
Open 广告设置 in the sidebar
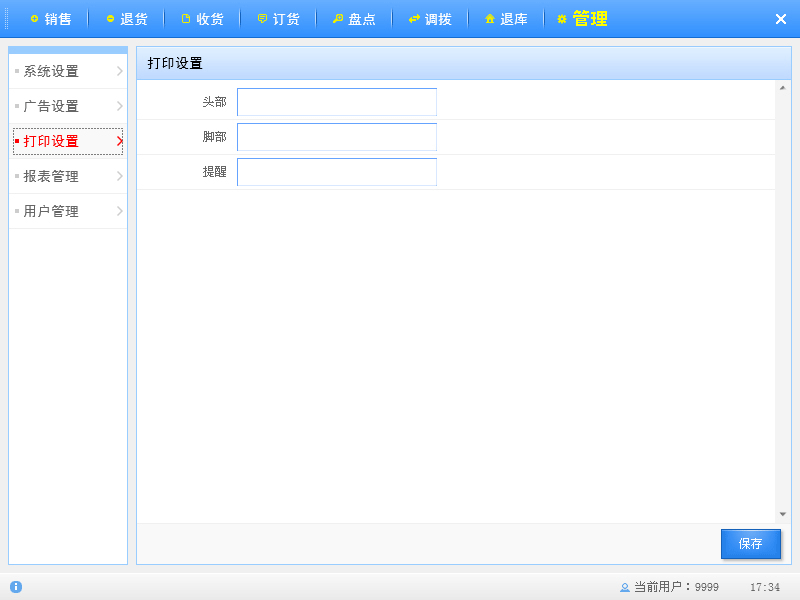(68, 106)
